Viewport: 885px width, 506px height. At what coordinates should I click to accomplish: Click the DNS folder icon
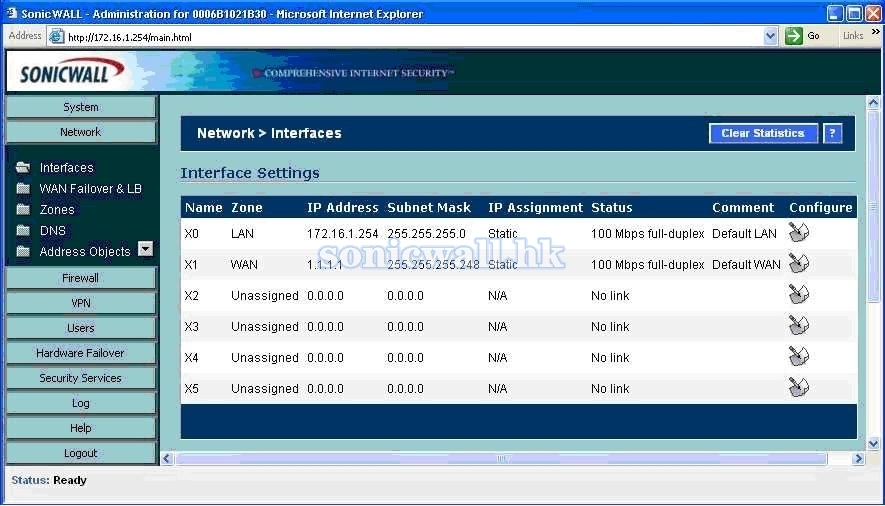tap(23, 230)
